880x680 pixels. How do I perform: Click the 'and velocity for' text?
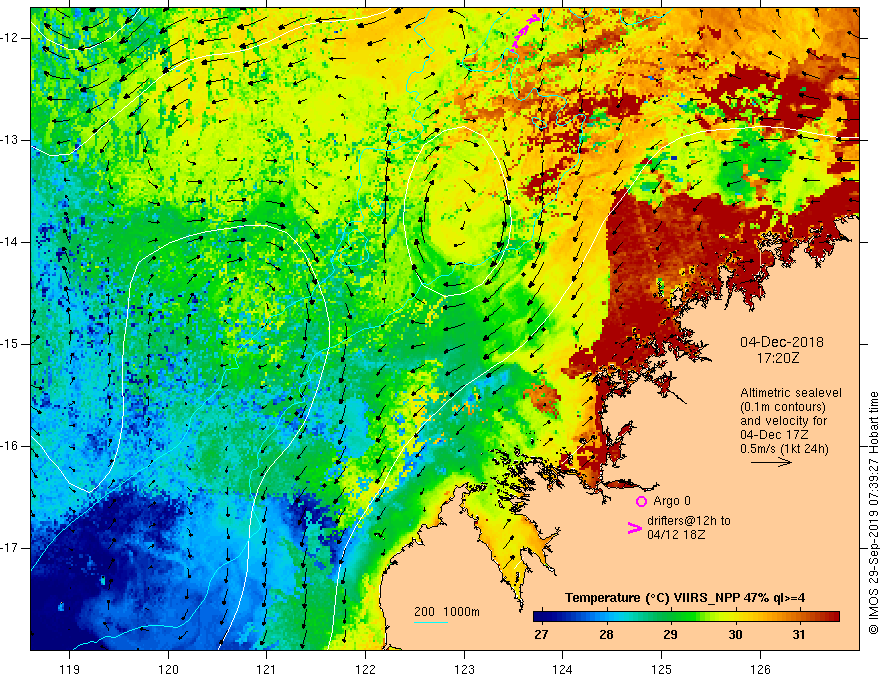pyautogui.click(x=783, y=421)
